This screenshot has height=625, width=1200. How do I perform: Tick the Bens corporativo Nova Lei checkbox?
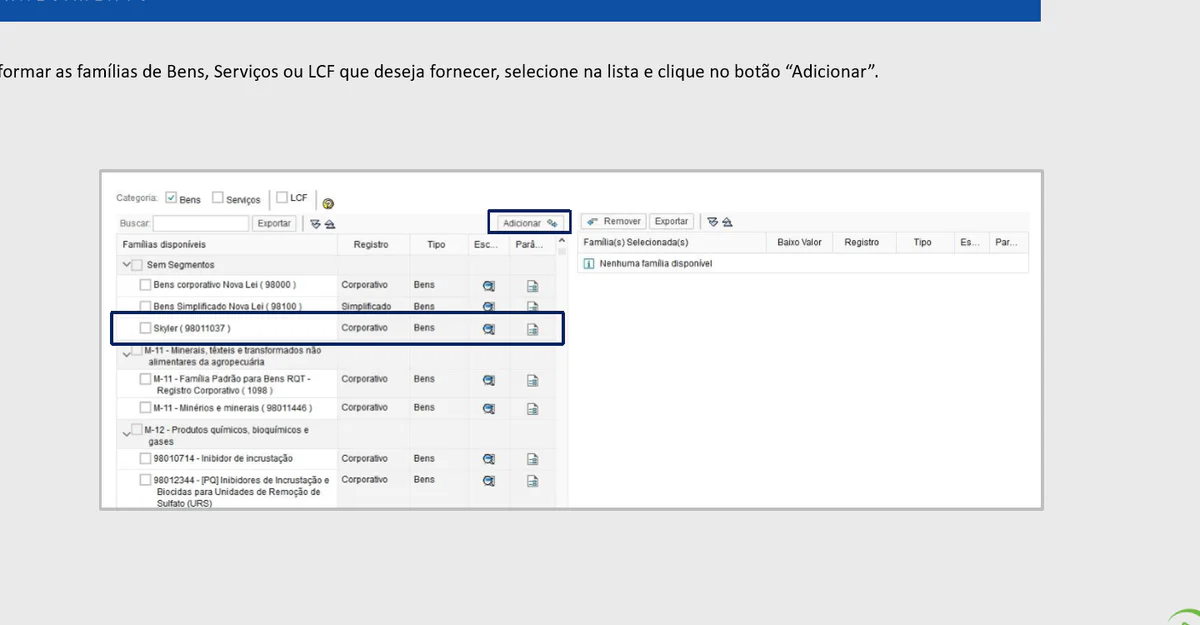pos(146,285)
